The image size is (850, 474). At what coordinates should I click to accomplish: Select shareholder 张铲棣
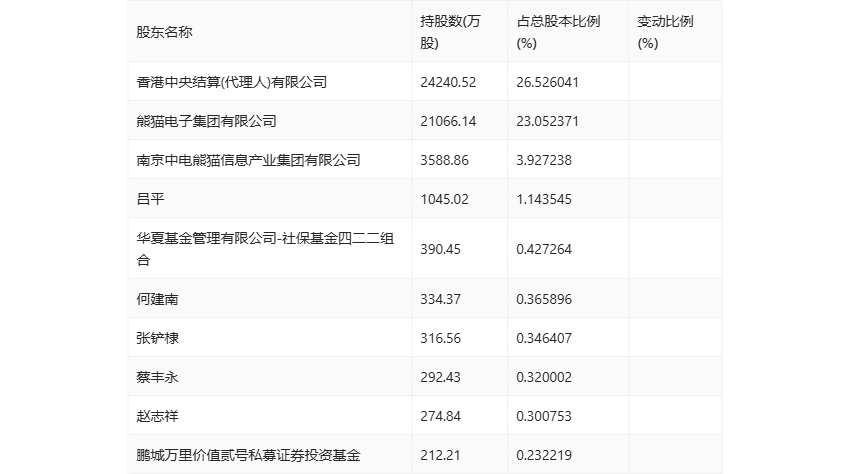157,338
